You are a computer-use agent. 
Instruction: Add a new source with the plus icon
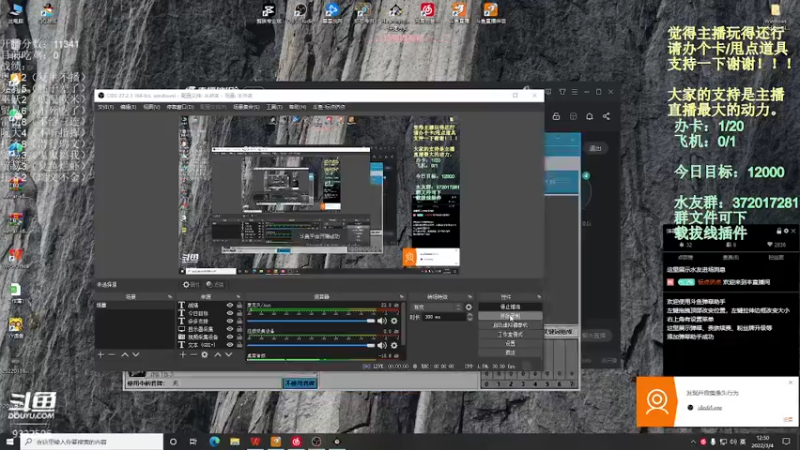(x=183, y=355)
